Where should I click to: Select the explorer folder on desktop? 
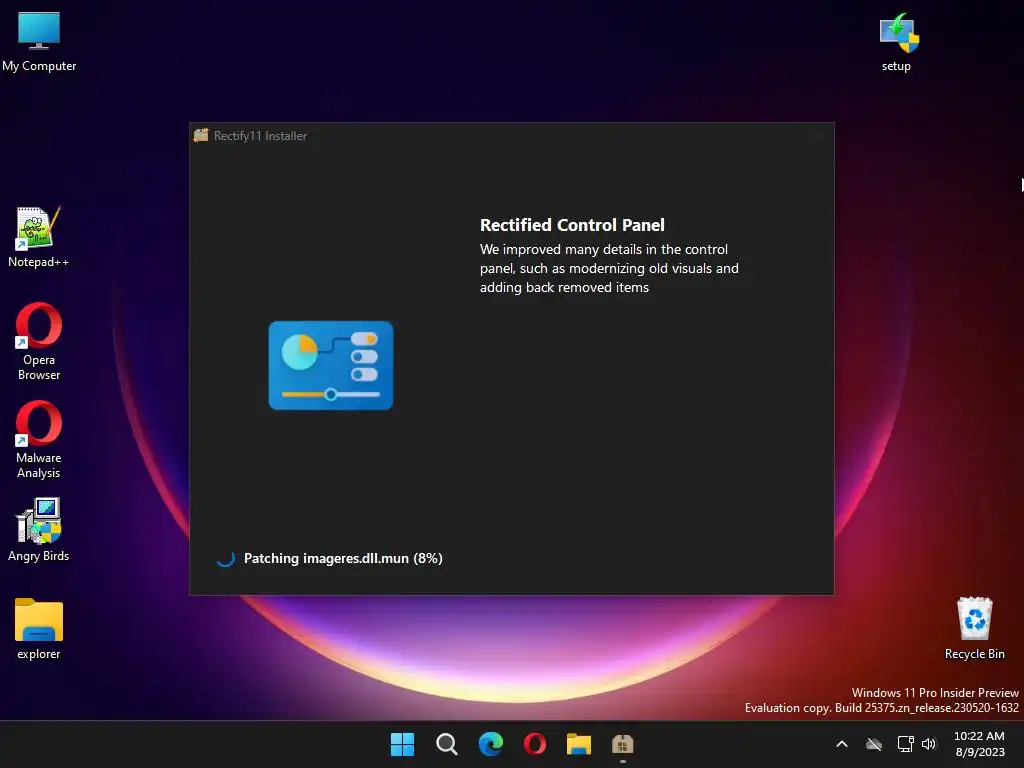39,628
